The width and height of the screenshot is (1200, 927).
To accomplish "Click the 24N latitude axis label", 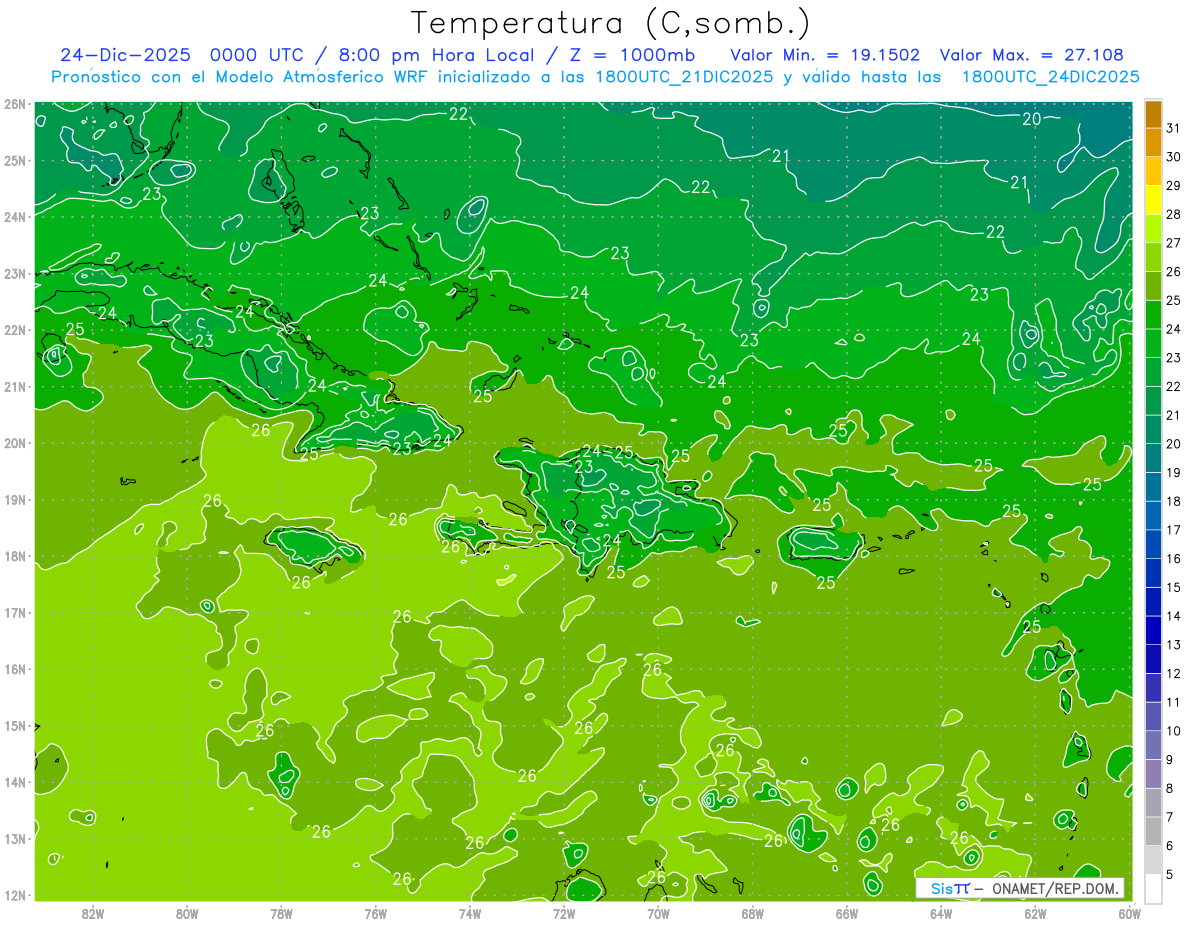I will [x=14, y=216].
